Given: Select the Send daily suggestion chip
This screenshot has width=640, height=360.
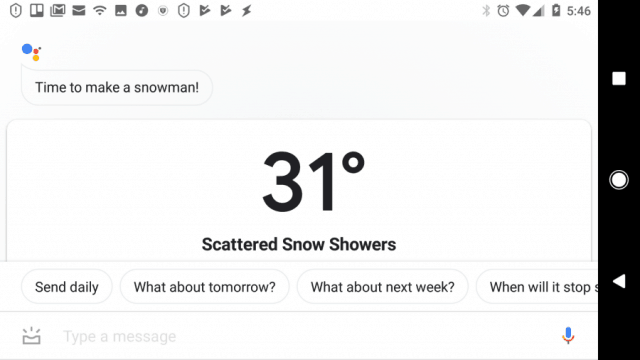Looking at the screenshot, I should (67, 287).
